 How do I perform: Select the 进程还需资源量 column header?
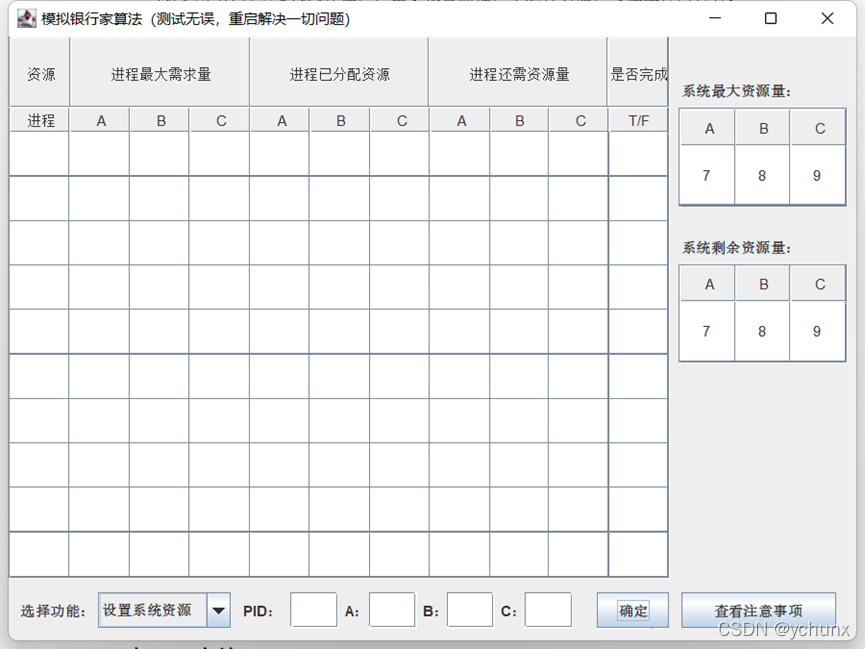coord(519,72)
